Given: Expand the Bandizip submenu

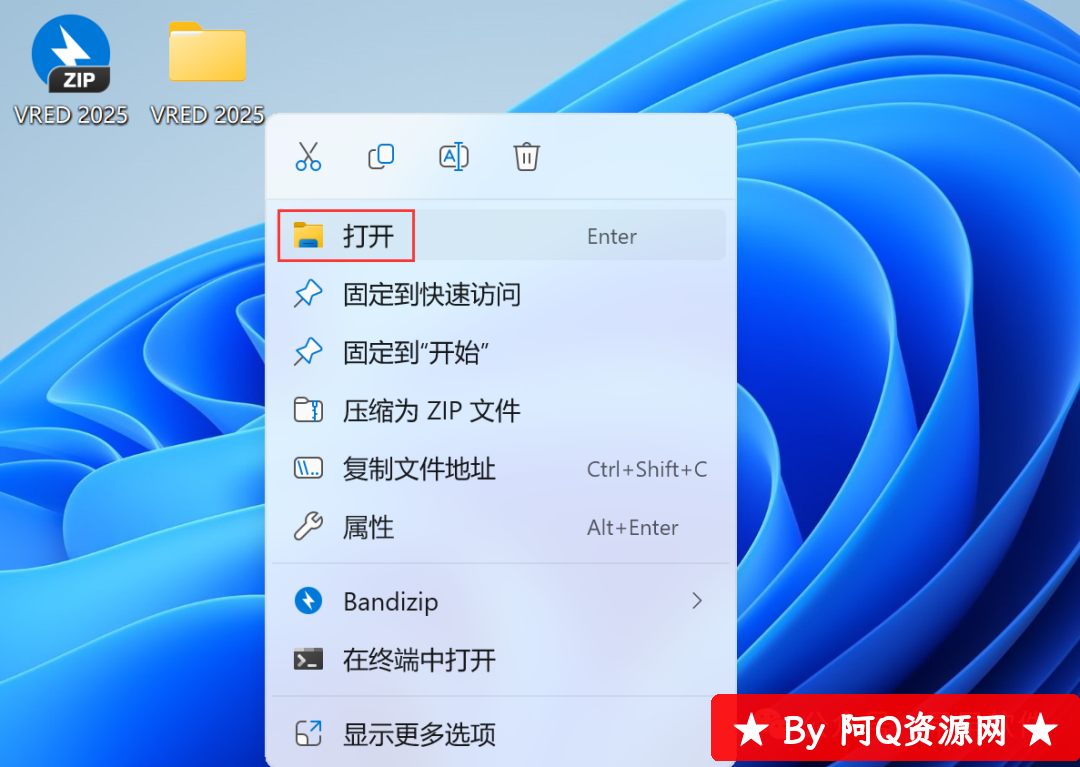Looking at the screenshot, I should (501, 601).
